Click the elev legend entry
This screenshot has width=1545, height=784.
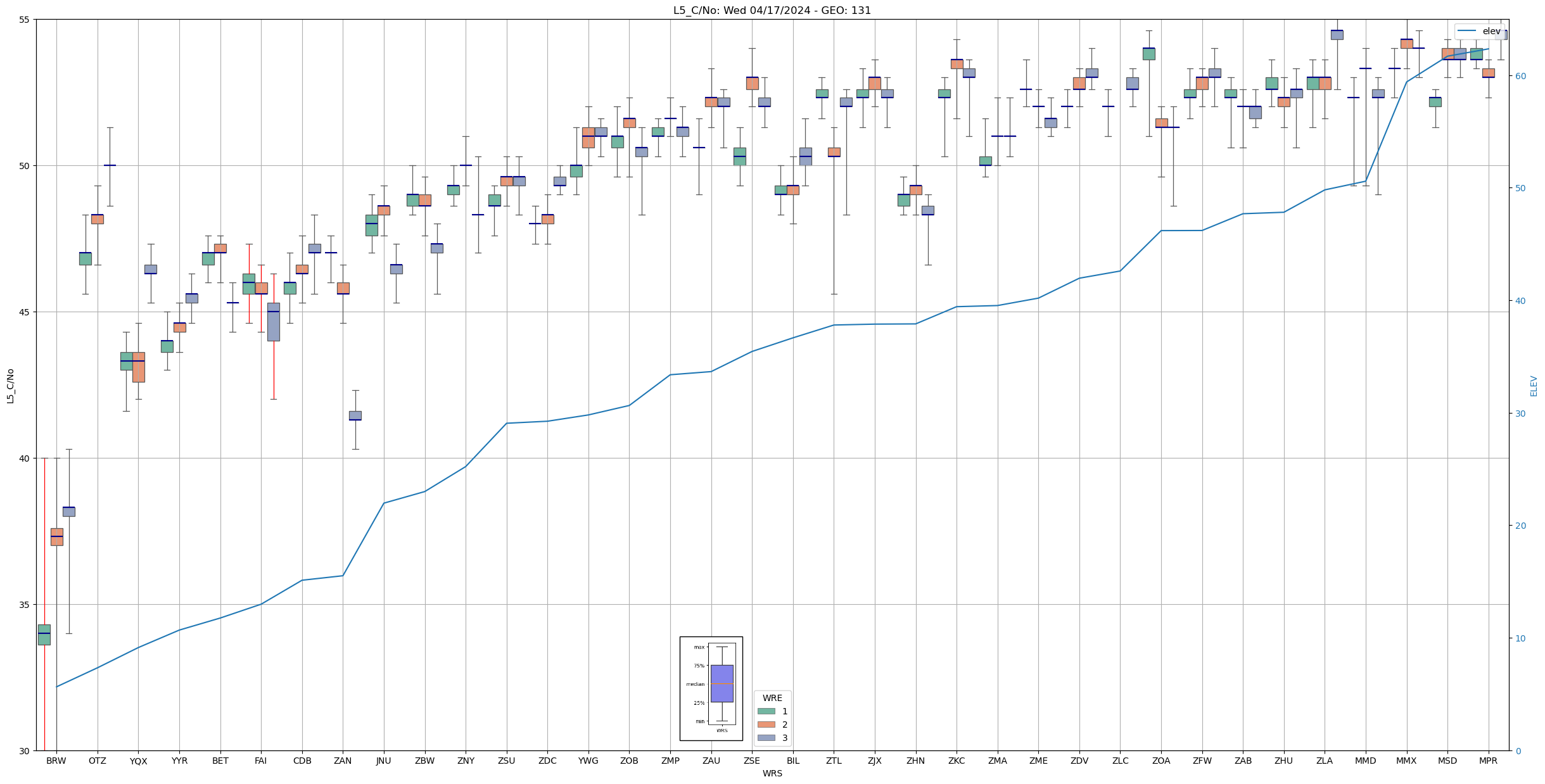click(x=1479, y=31)
